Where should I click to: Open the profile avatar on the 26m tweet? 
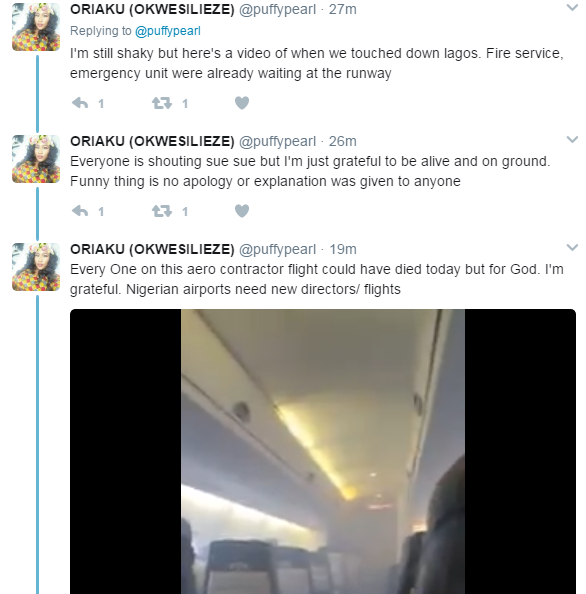[x=36, y=159]
